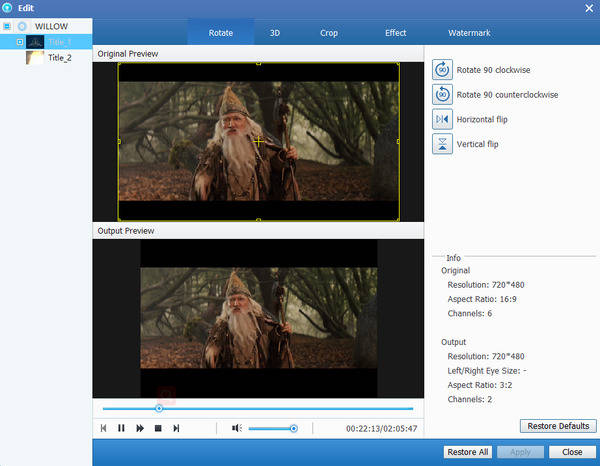Click the WILLOW disc icon

[x=22, y=26]
